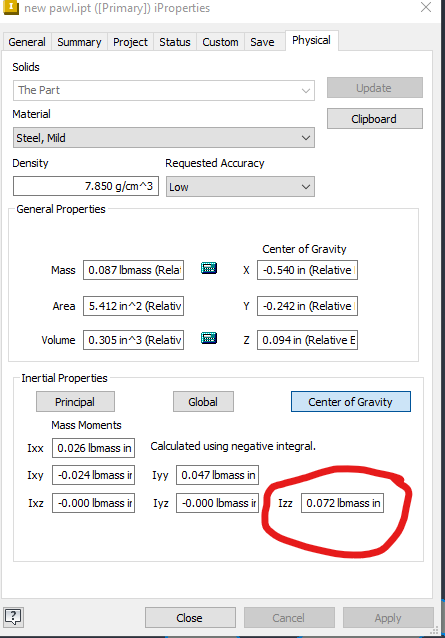Click the Iyz mass moment field
Screen dimensions: 445x638
point(218,503)
